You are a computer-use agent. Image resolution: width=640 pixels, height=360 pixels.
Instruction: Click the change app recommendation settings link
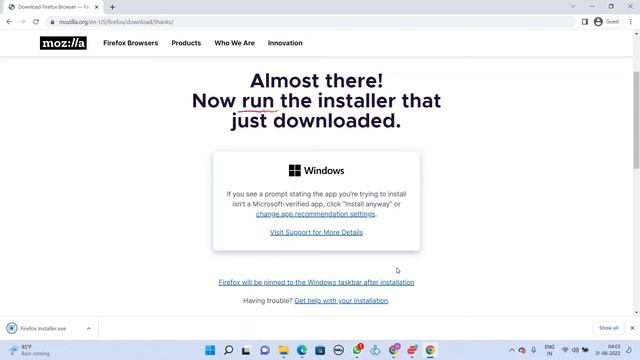[315, 214]
